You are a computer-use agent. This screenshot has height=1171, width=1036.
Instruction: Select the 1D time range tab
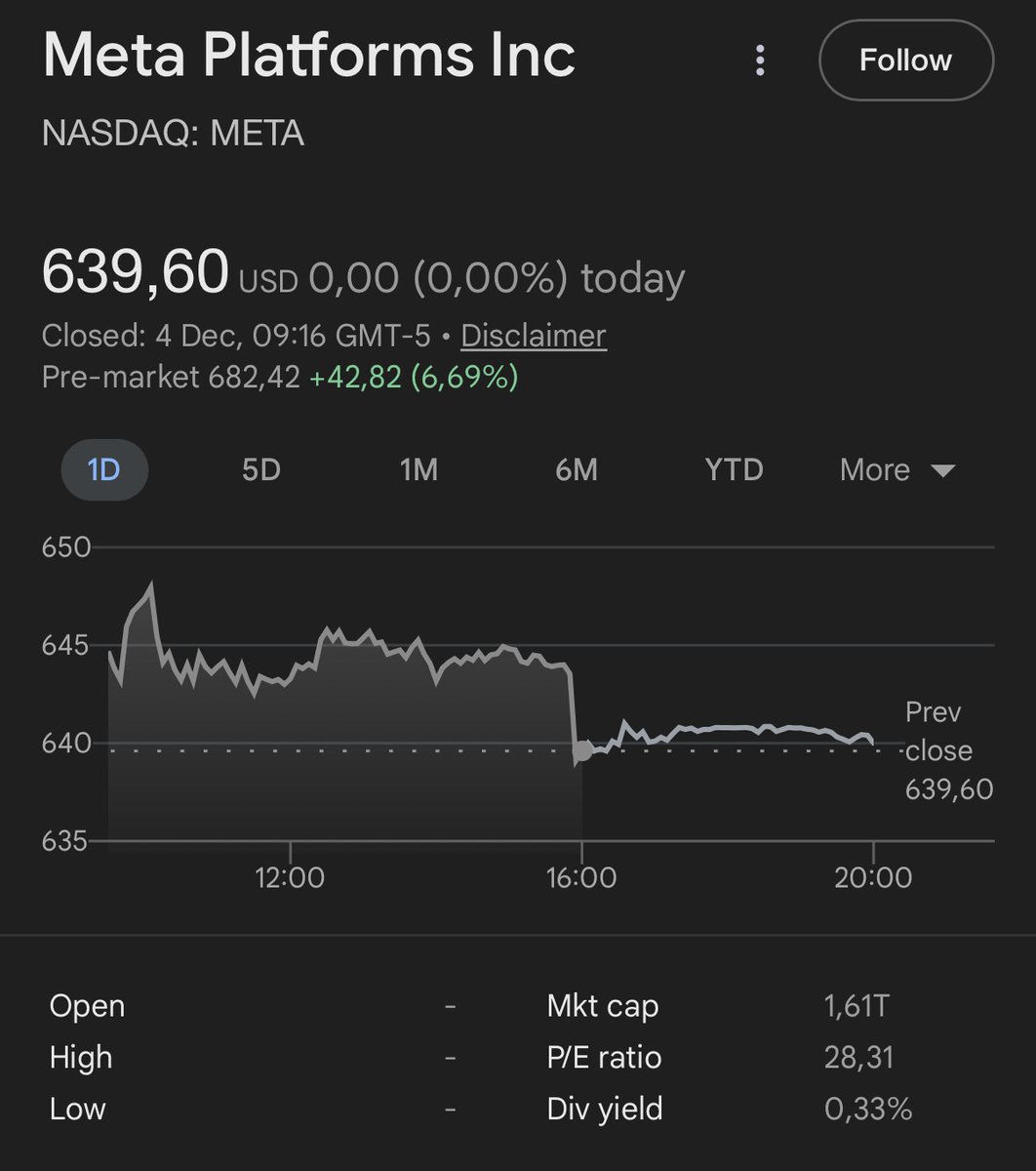tap(104, 470)
